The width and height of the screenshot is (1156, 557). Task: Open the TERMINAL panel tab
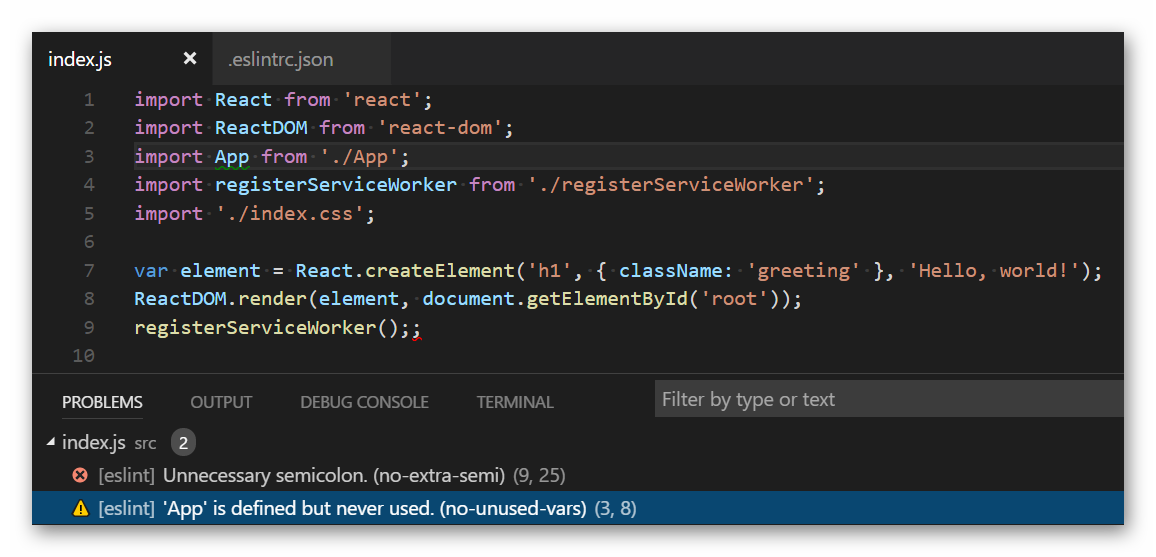pos(515,402)
